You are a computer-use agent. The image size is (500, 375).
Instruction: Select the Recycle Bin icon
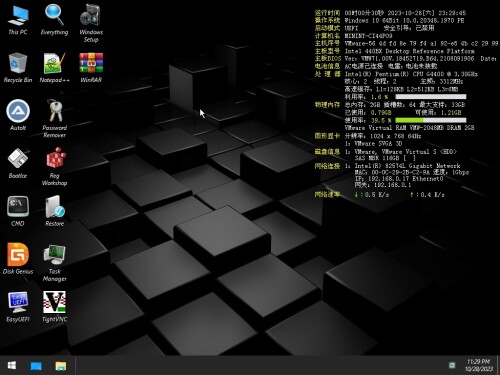pos(18,68)
